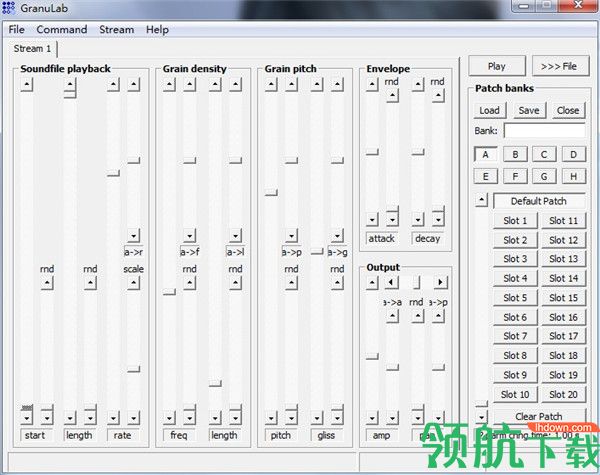Select patch bank A
600x475 pixels.
coord(485,155)
